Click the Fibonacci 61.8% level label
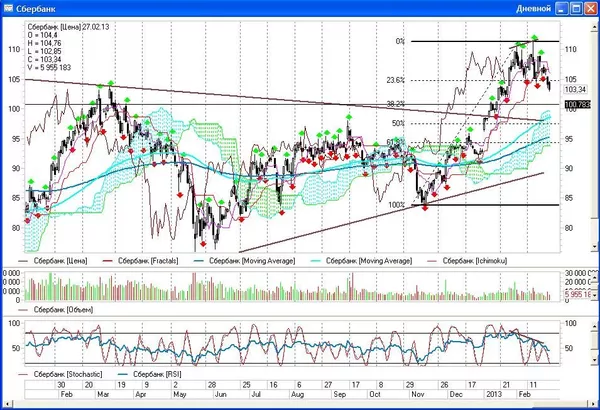The height and width of the screenshot is (410, 600). (x=396, y=142)
